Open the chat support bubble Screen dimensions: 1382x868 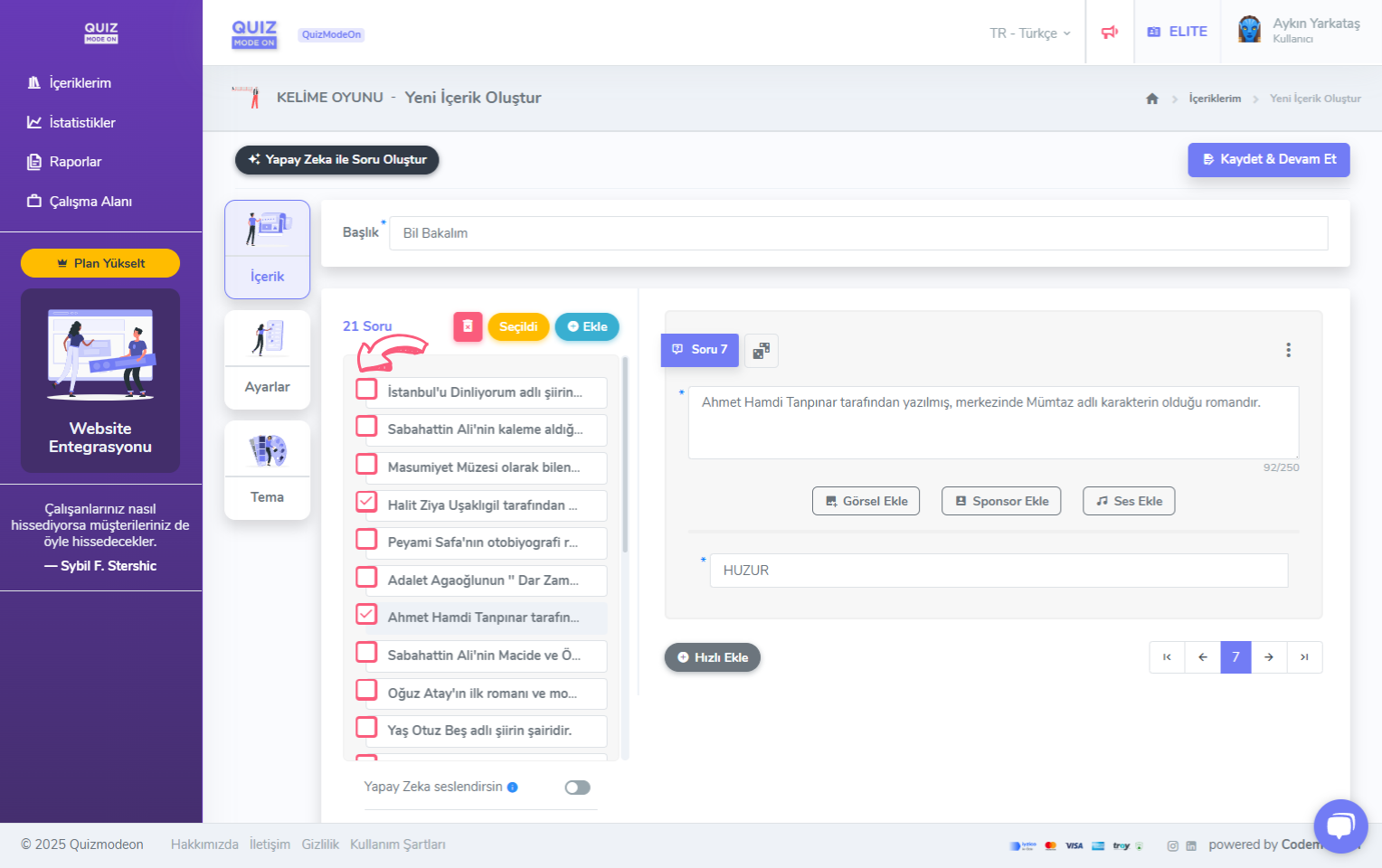[x=1340, y=826]
